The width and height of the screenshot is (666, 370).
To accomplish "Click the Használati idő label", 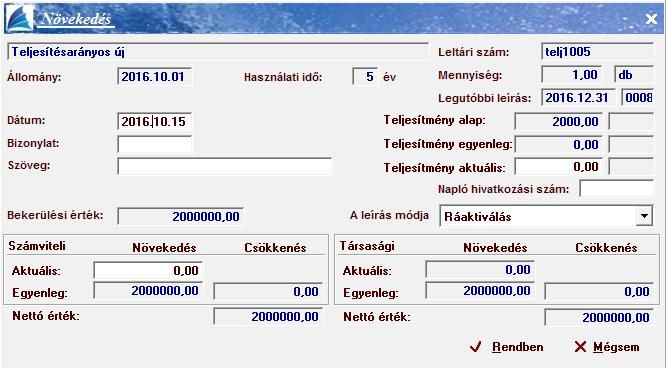I will (283, 77).
